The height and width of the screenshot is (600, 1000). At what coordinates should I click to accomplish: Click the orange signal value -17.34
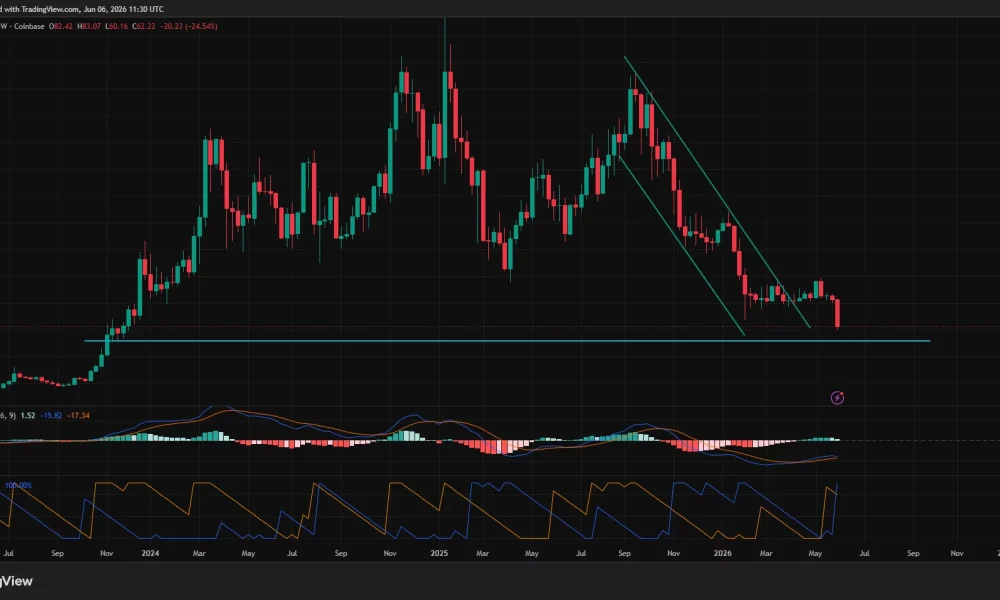pyautogui.click(x=78, y=415)
